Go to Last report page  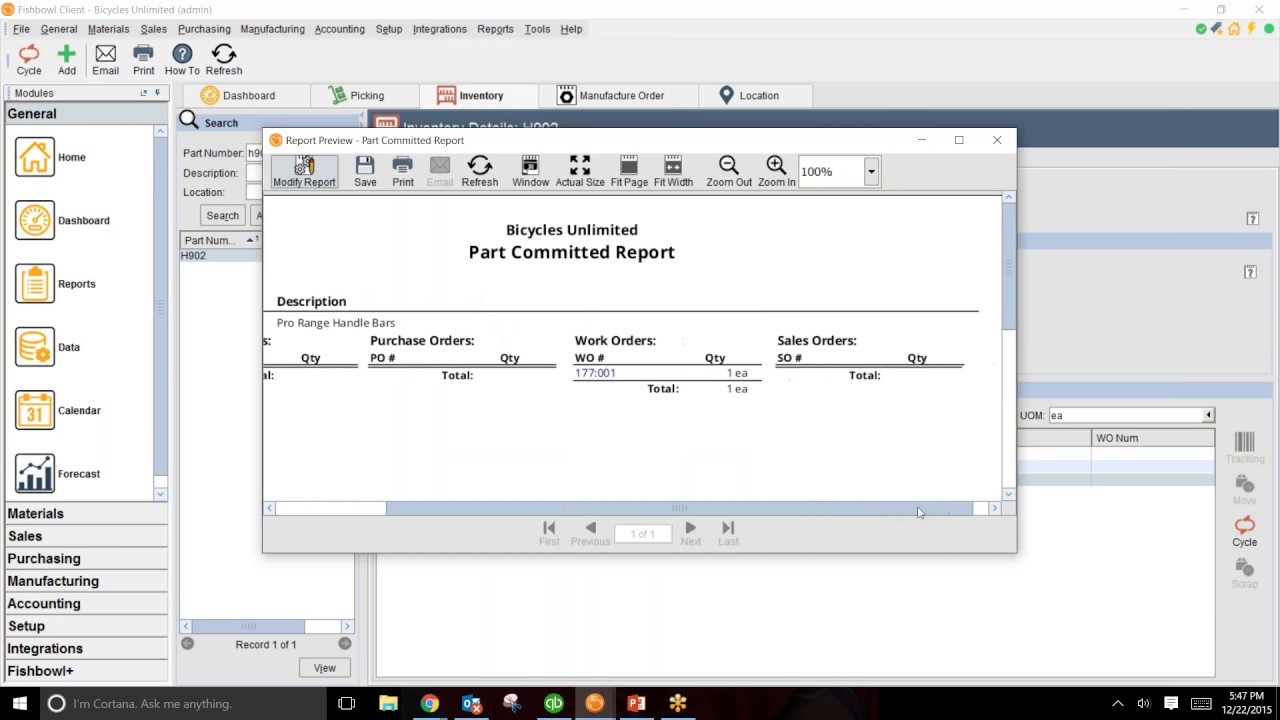tap(728, 533)
